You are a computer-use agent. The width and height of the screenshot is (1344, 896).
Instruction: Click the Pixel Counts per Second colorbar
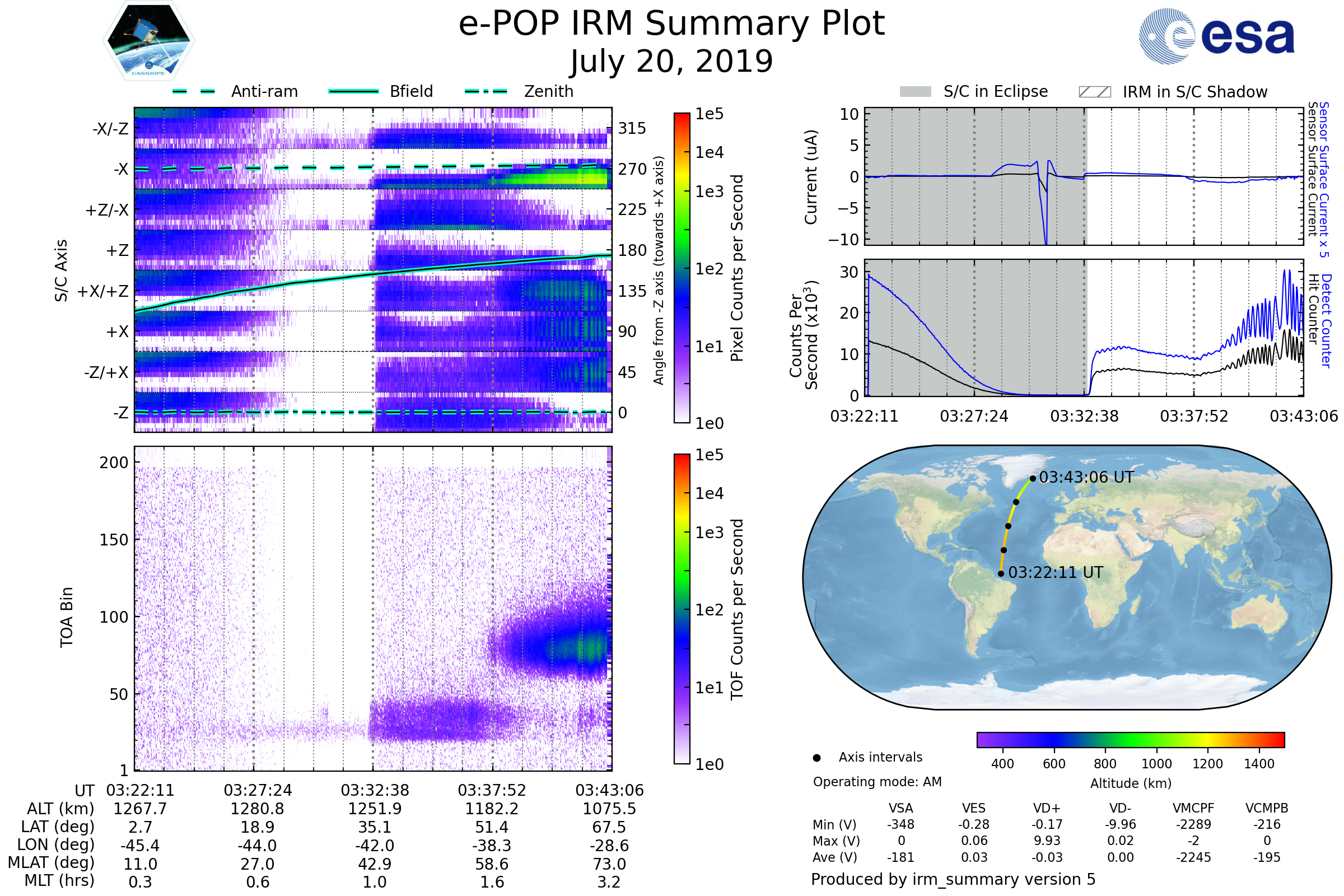682,268
